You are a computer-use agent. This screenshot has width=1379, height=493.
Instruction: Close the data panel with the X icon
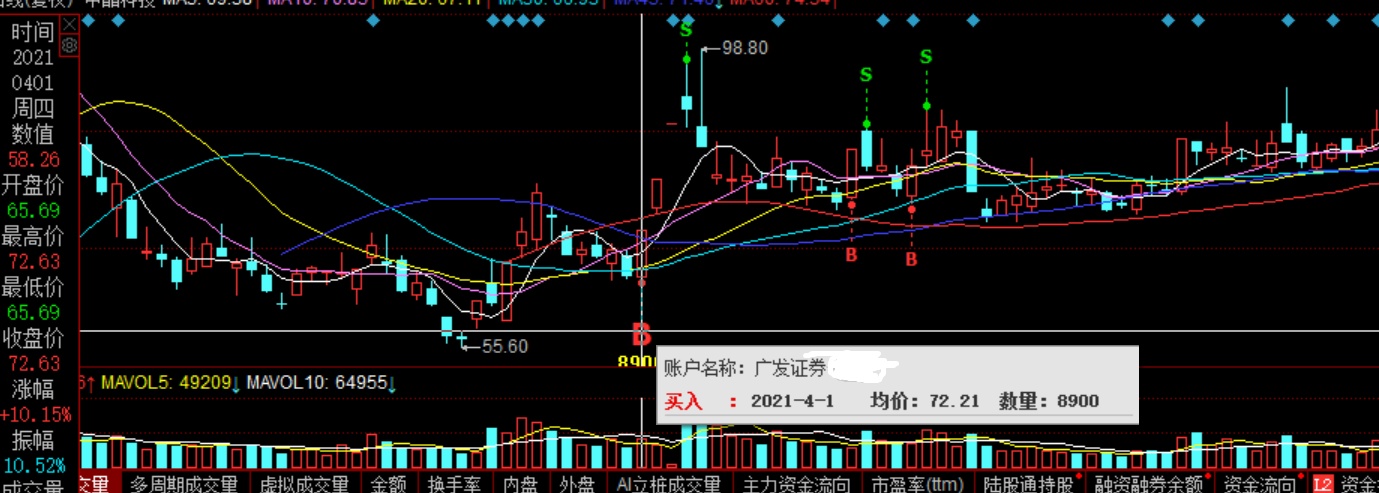[69, 22]
